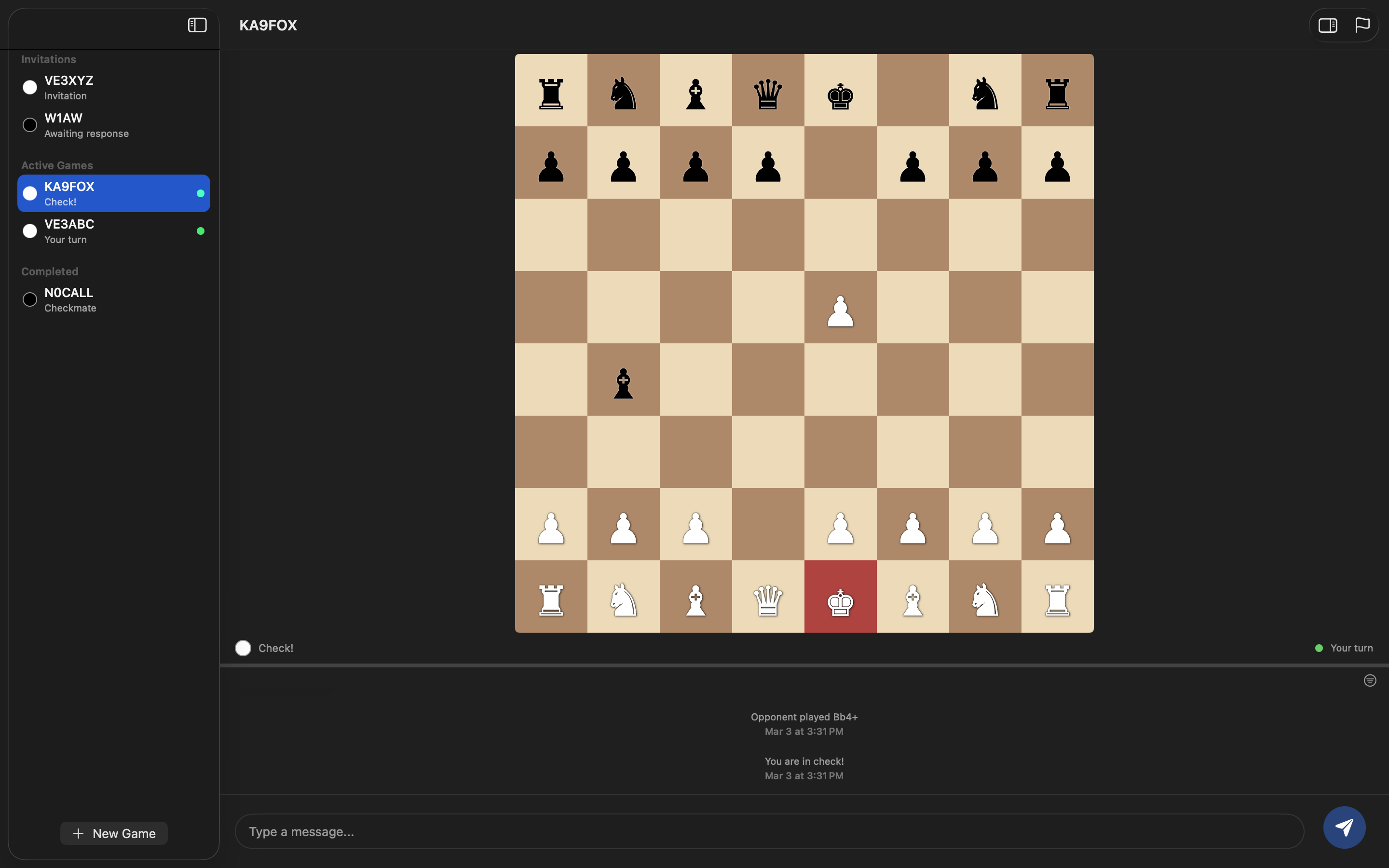This screenshot has height=868, width=1389.
Task: Click the circle next to the Check! status
Action: pyautogui.click(x=243, y=648)
